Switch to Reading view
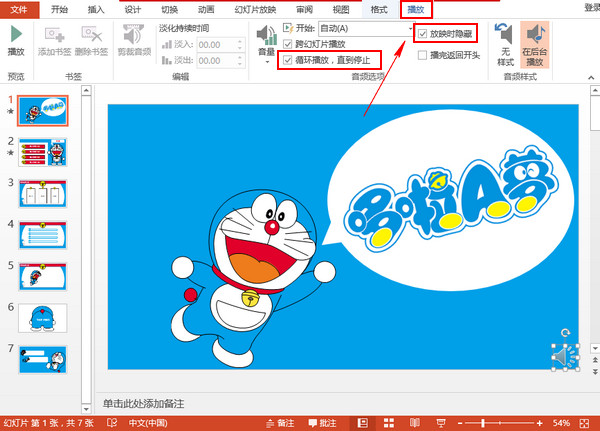 tap(414, 423)
